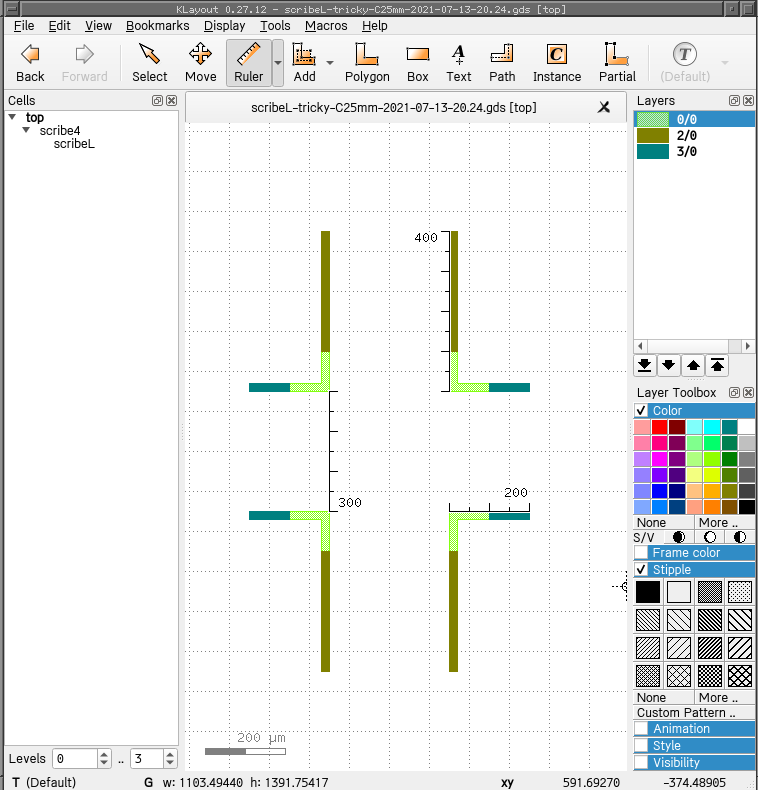Choose the Ruler tool

pyautogui.click(x=248, y=63)
